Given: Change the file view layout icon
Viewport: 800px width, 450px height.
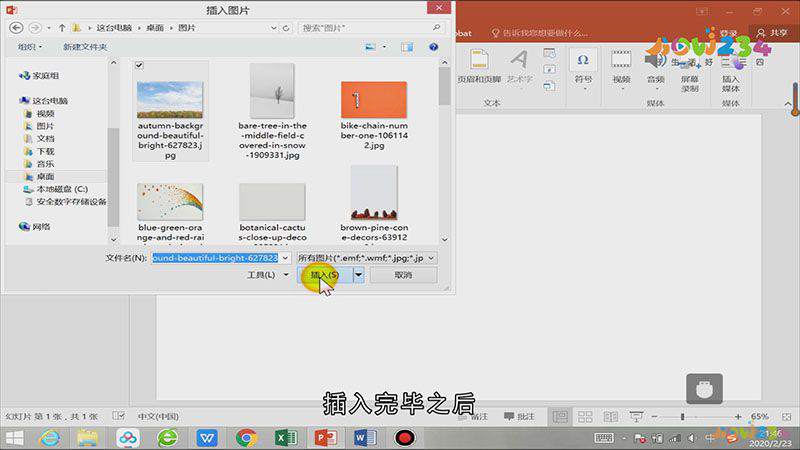Looking at the screenshot, I should pyautogui.click(x=370, y=47).
